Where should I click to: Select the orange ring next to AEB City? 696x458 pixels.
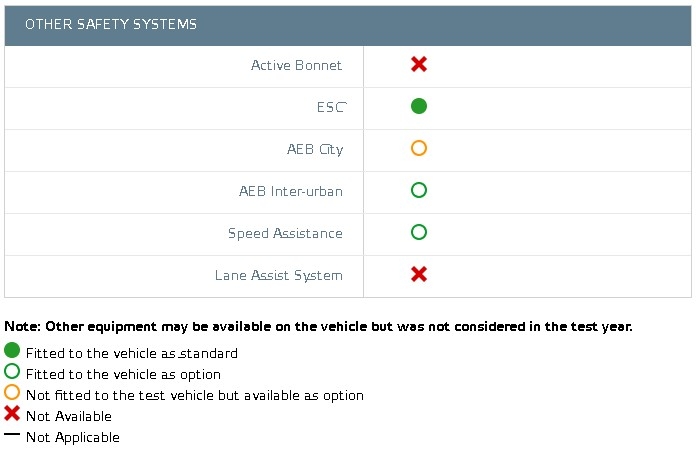(419, 148)
